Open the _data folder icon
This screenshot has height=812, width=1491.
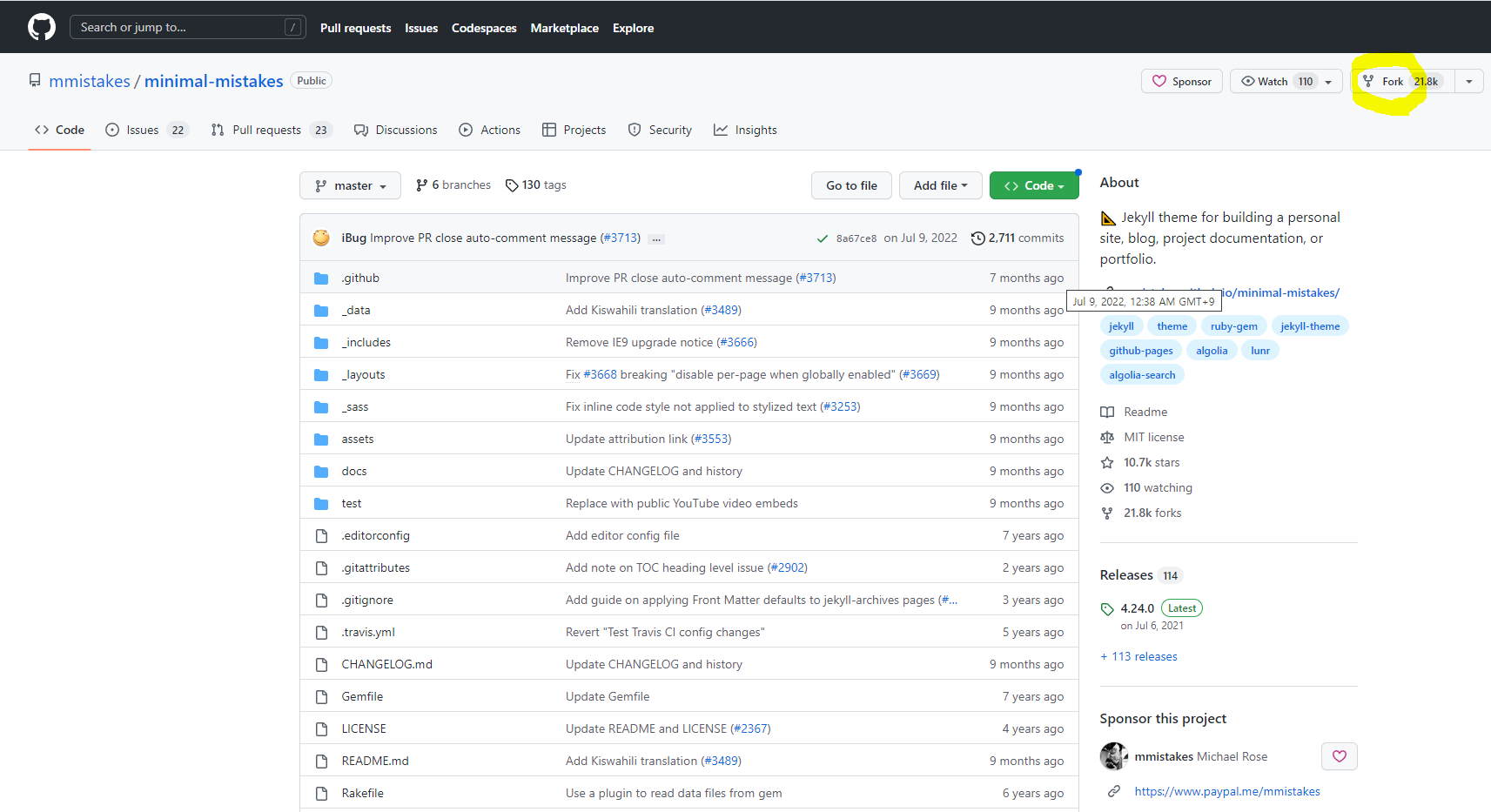coord(321,311)
